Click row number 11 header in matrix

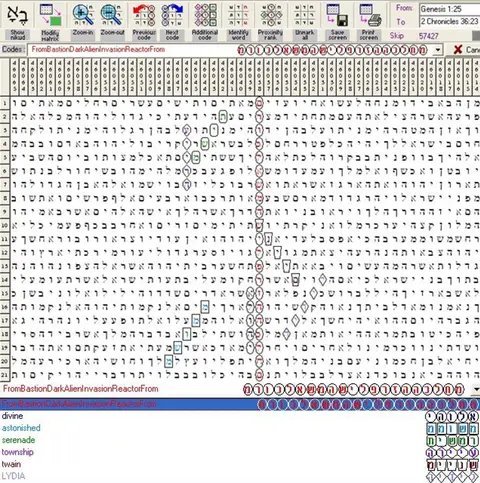[5, 239]
